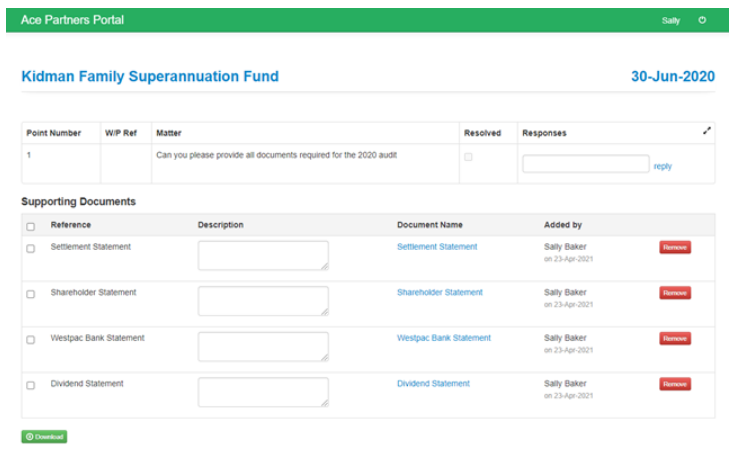The height and width of the screenshot is (454, 735).
Task: Focus the Responses text input field
Action: coord(585,164)
